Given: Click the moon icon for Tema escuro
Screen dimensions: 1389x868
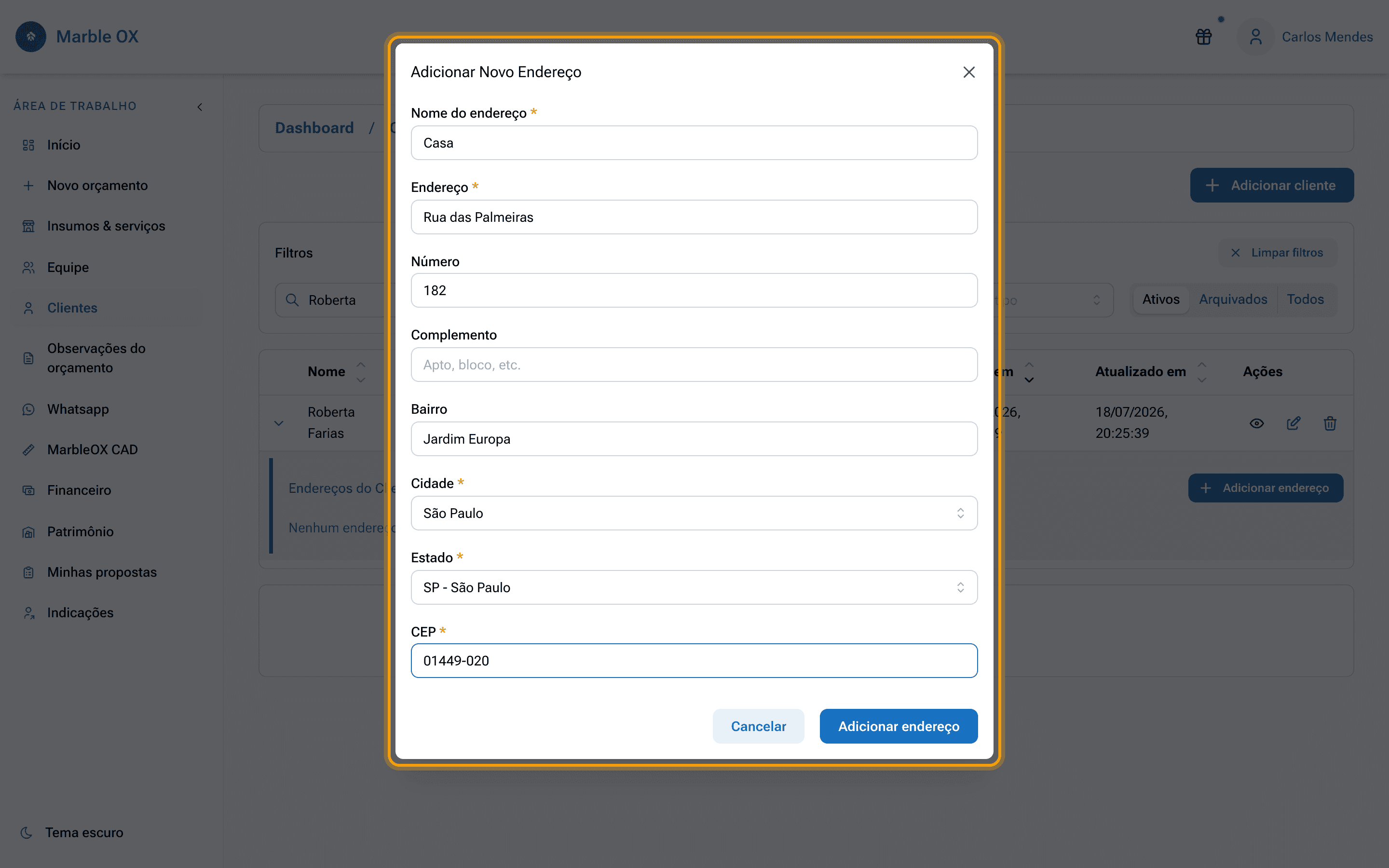Looking at the screenshot, I should pos(27,832).
